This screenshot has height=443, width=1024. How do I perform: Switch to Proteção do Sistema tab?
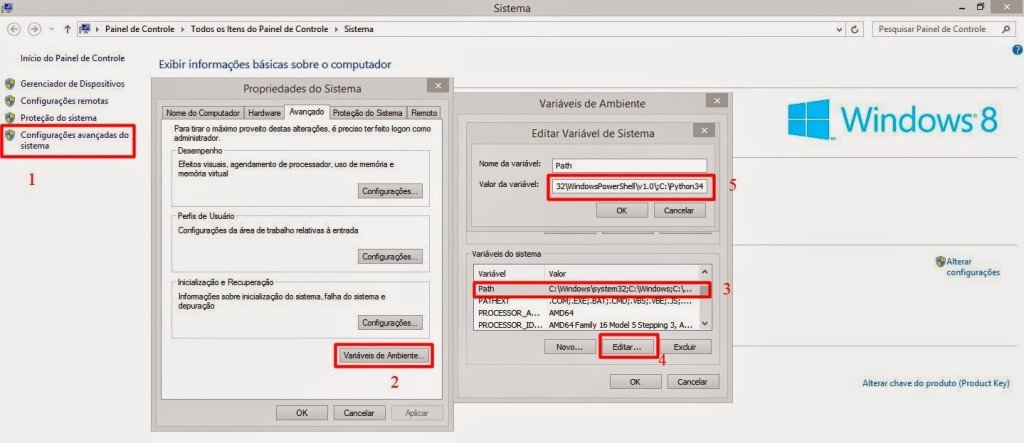point(368,112)
